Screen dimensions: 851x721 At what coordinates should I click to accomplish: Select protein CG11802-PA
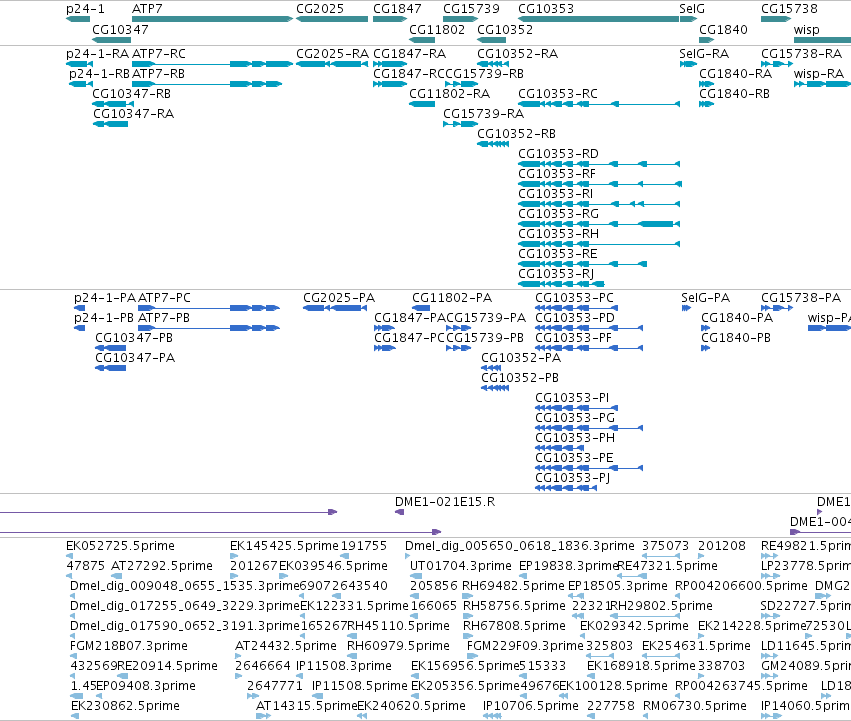coord(421,308)
